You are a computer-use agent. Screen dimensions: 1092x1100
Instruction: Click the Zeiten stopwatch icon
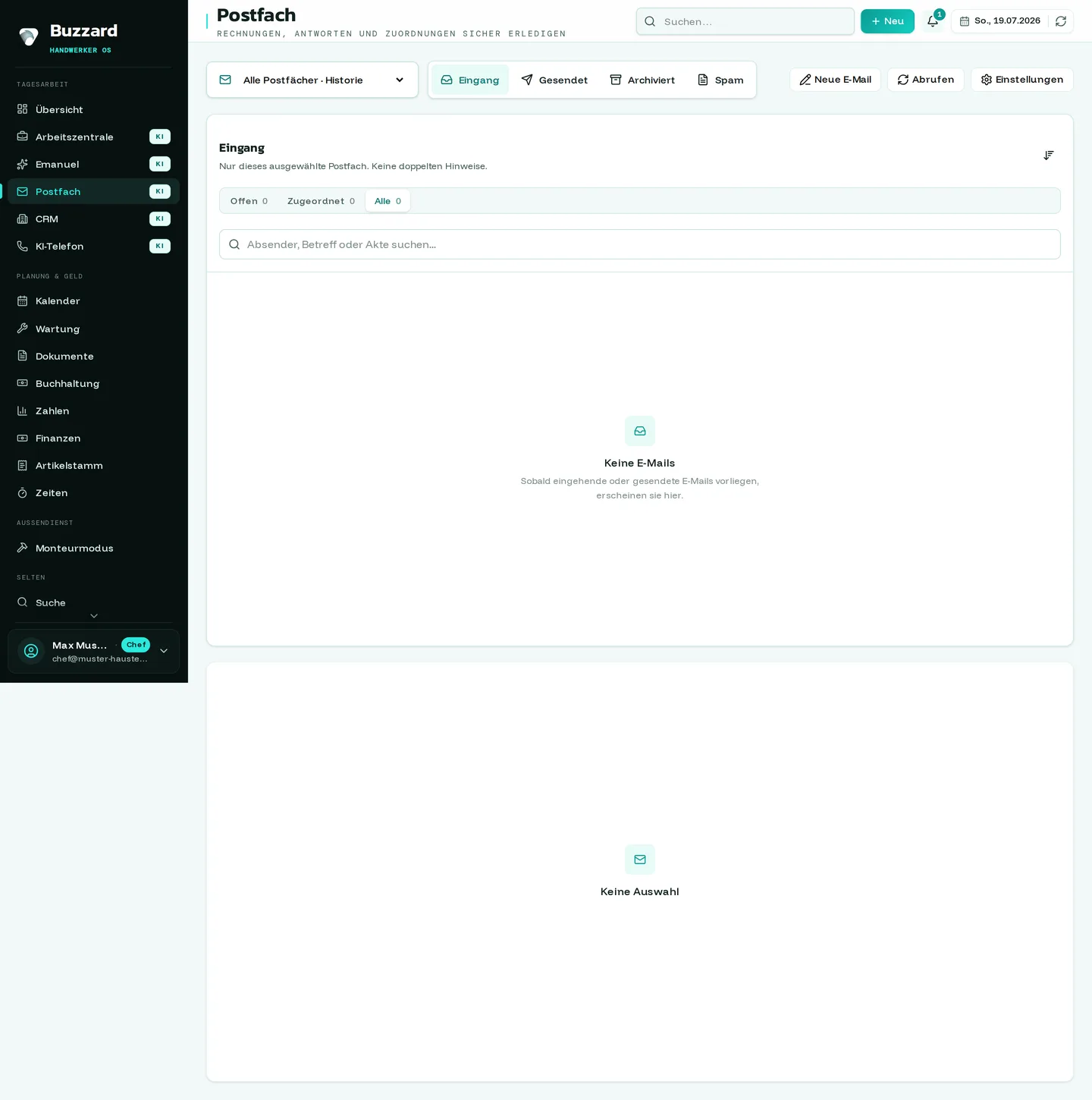[x=23, y=492]
